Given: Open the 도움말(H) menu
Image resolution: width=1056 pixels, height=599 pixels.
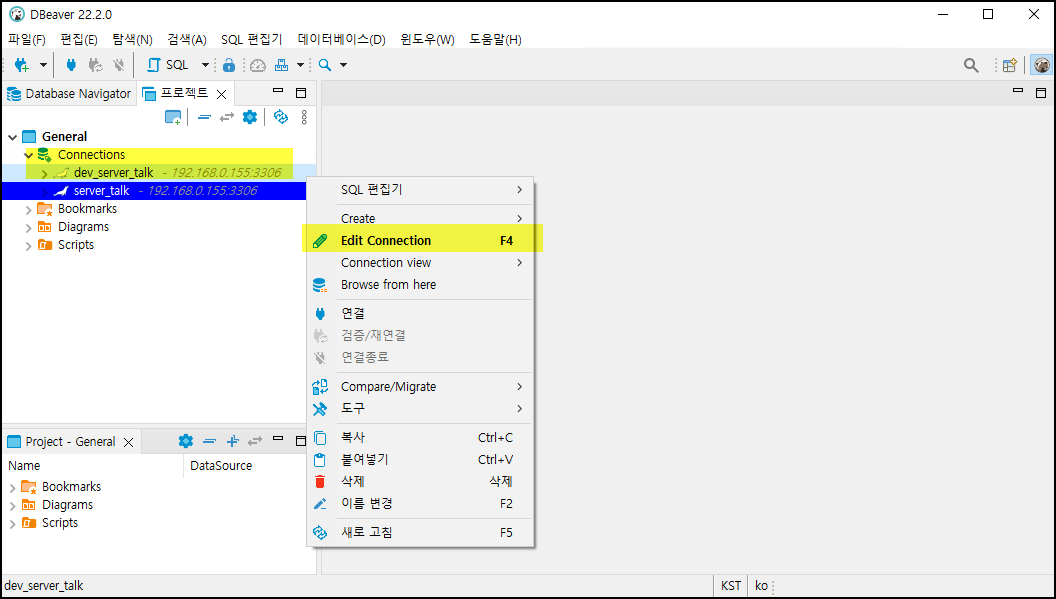Looking at the screenshot, I should [x=495, y=40].
